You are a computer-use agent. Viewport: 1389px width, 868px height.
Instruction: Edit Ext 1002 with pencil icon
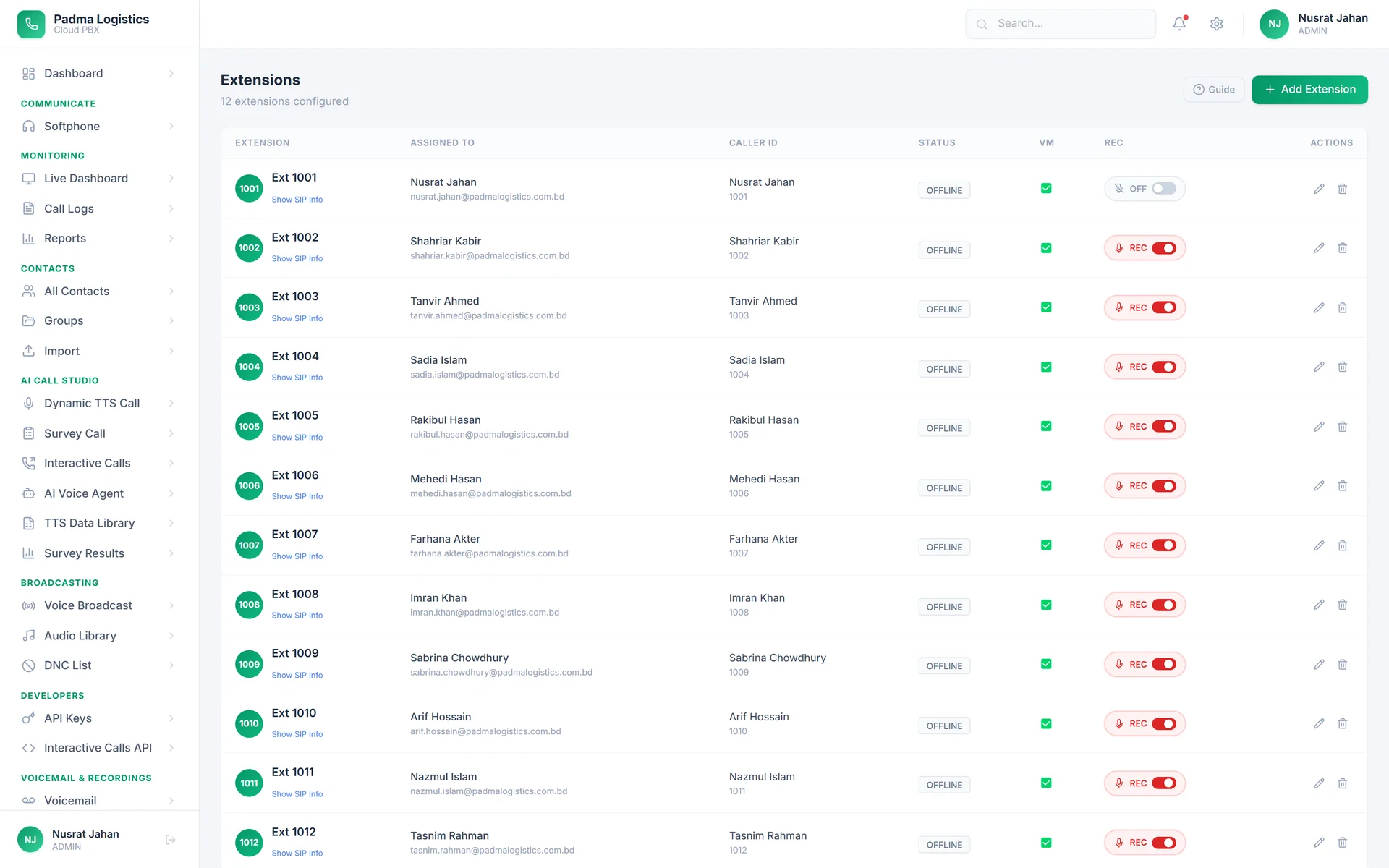click(1319, 248)
